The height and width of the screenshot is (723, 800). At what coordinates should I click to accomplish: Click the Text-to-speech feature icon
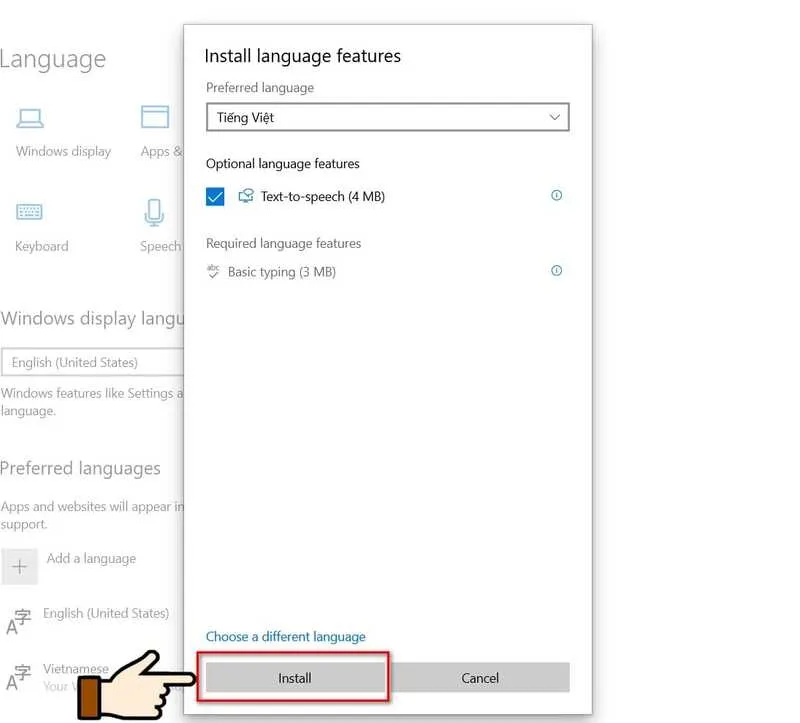coord(246,197)
